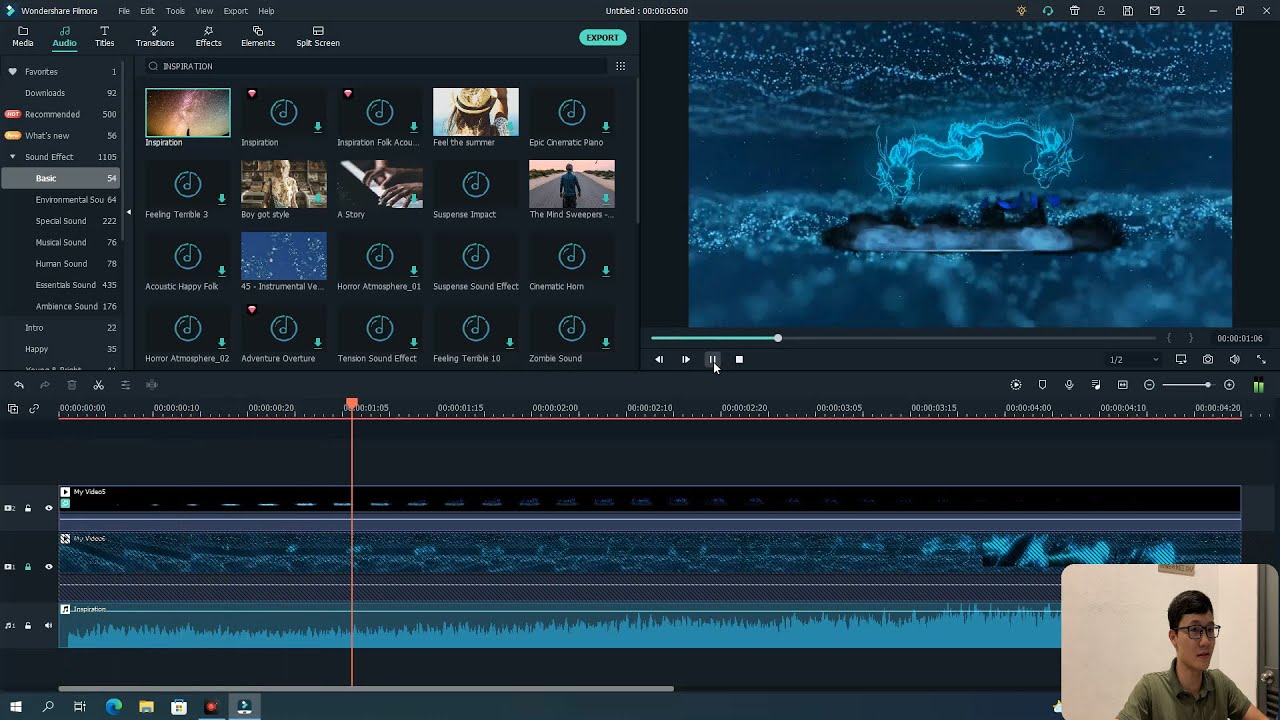Click the undo arrow in timeline toolbar

click(19, 385)
